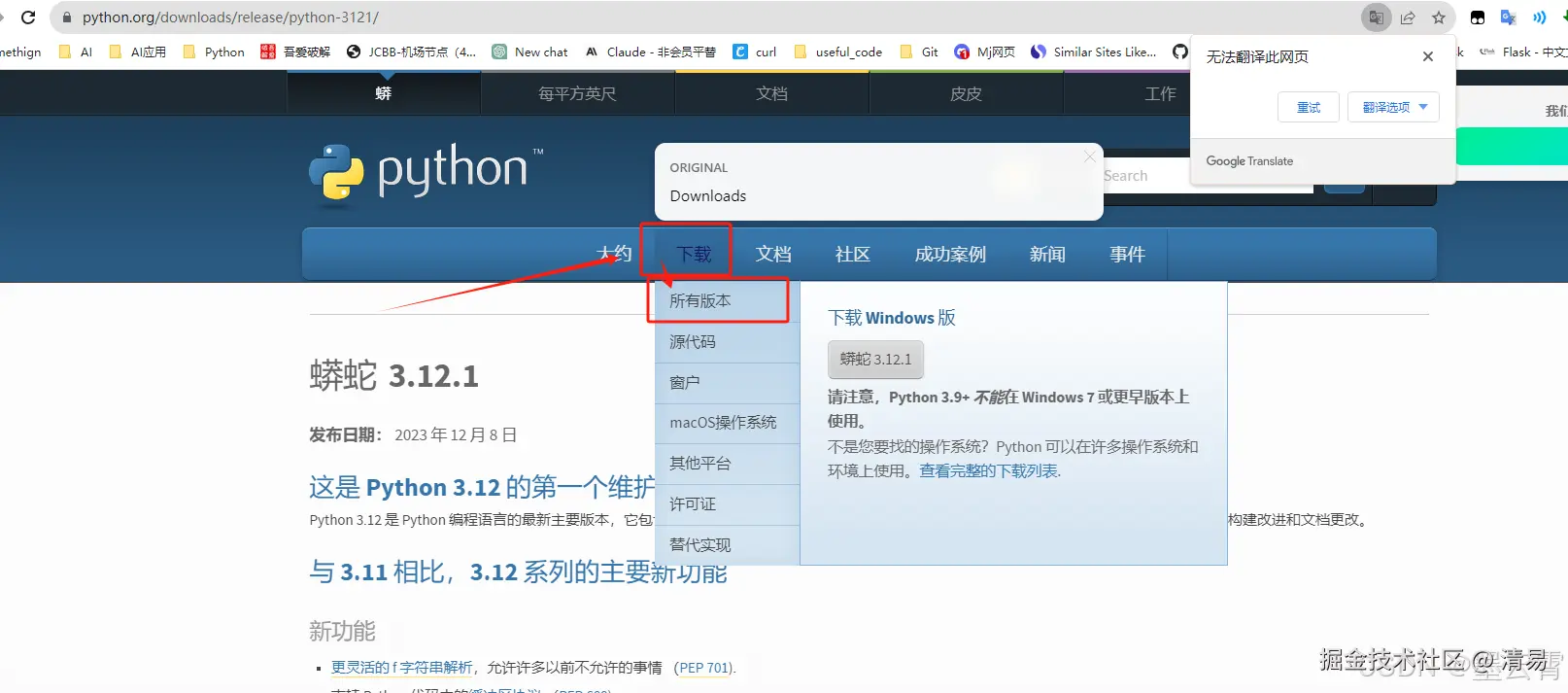
Task: Reload the page with the refresh icon
Action: (28, 17)
